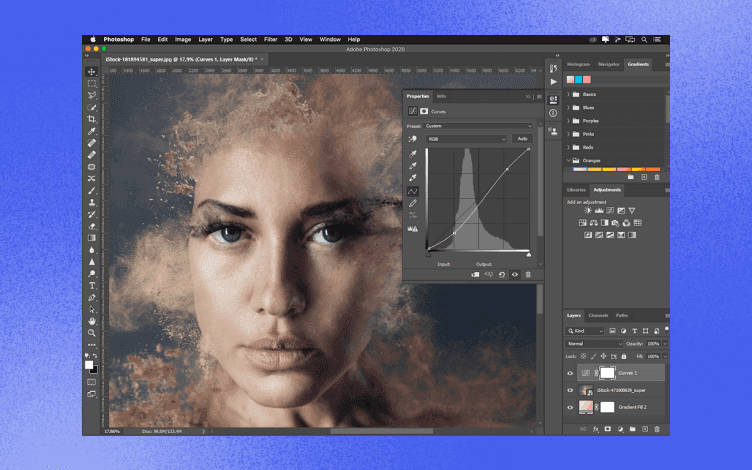Click the black point eyedropper in Curves
This screenshot has width=752, height=470.
click(x=412, y=154)
